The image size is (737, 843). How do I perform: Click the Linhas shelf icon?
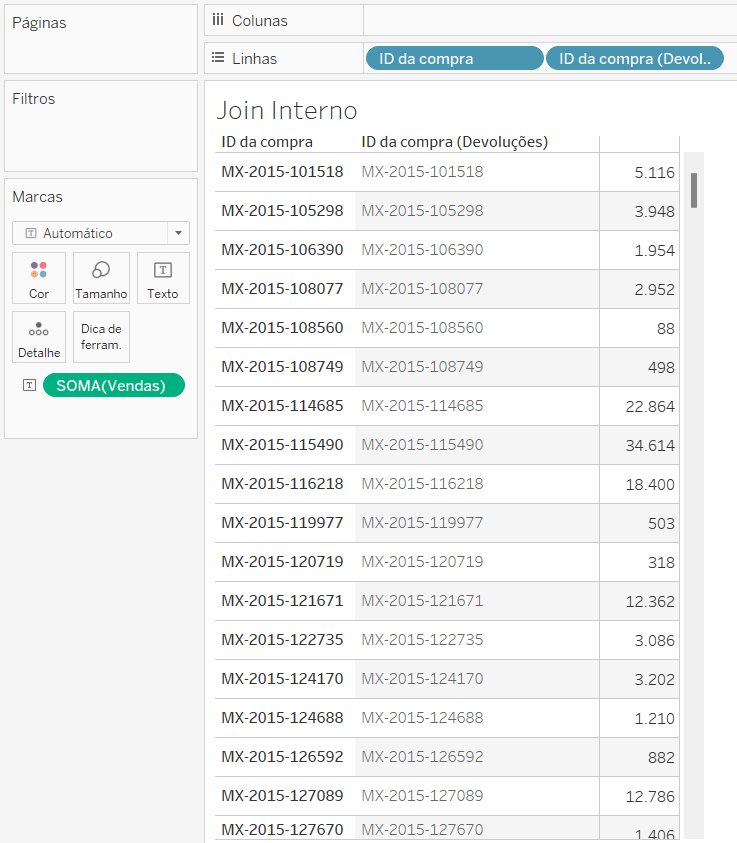point(218,58)
